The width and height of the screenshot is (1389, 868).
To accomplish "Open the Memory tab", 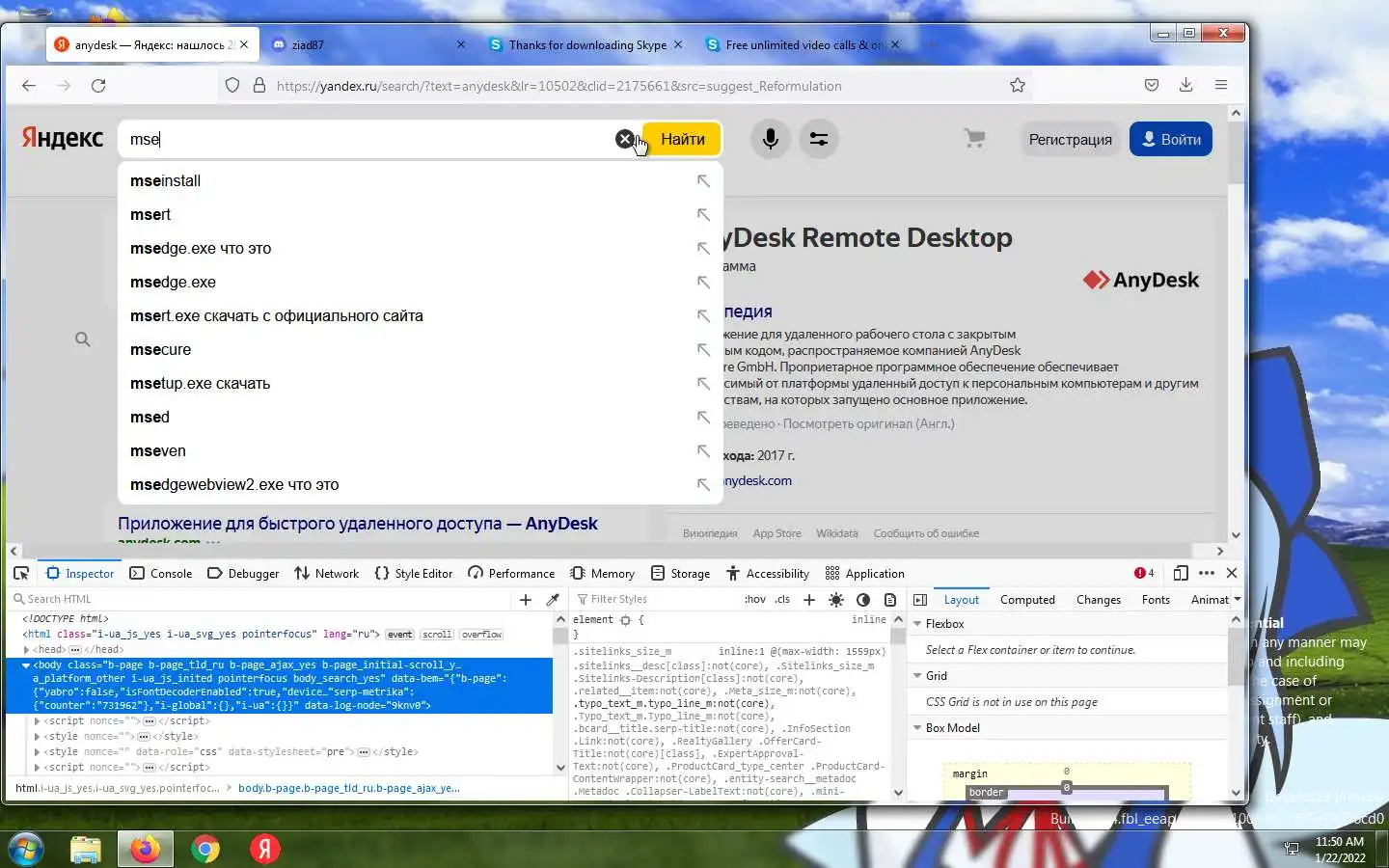I will tap(603, 573).
